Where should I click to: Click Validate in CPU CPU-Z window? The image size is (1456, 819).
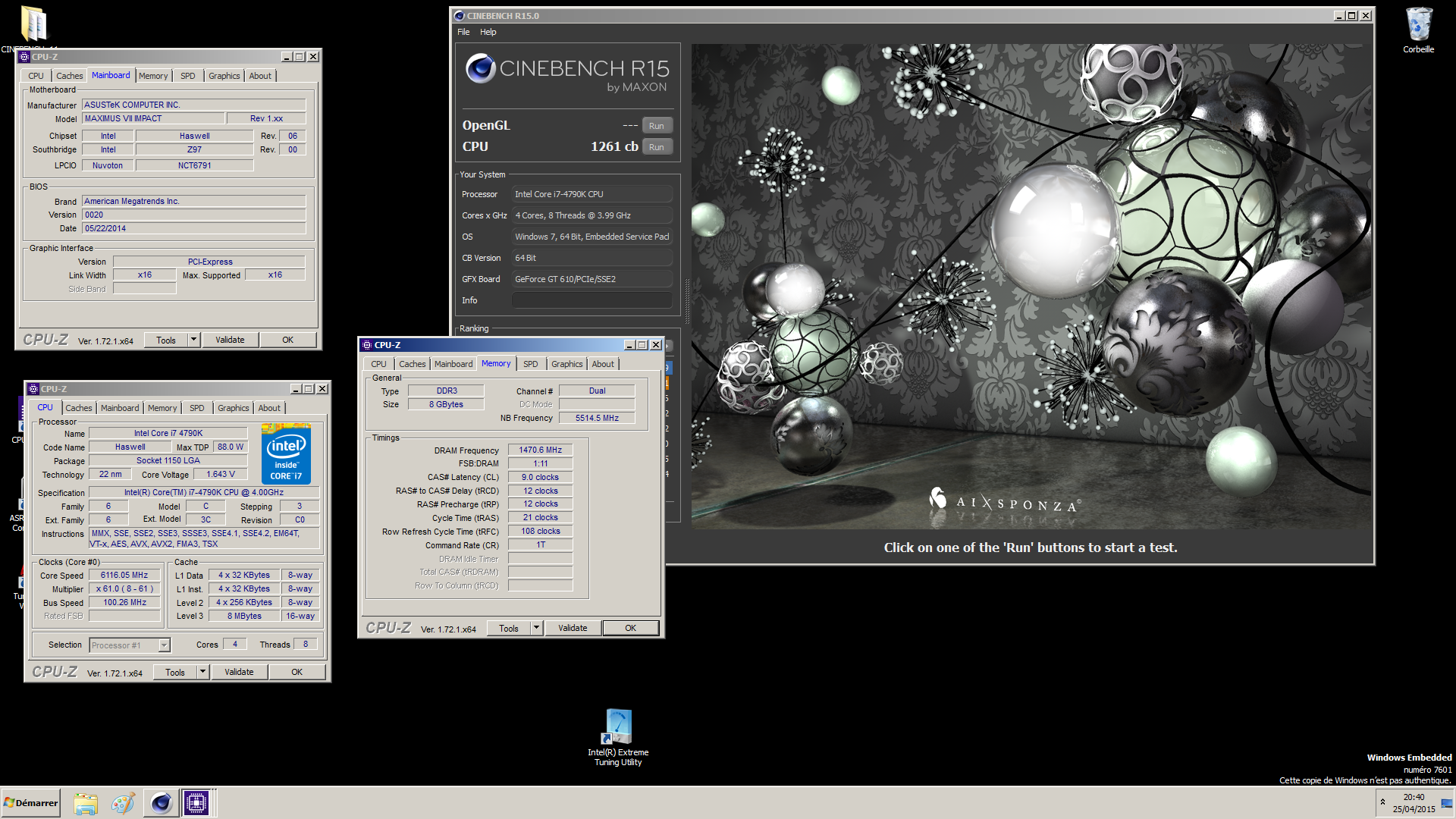coord(239,672)
